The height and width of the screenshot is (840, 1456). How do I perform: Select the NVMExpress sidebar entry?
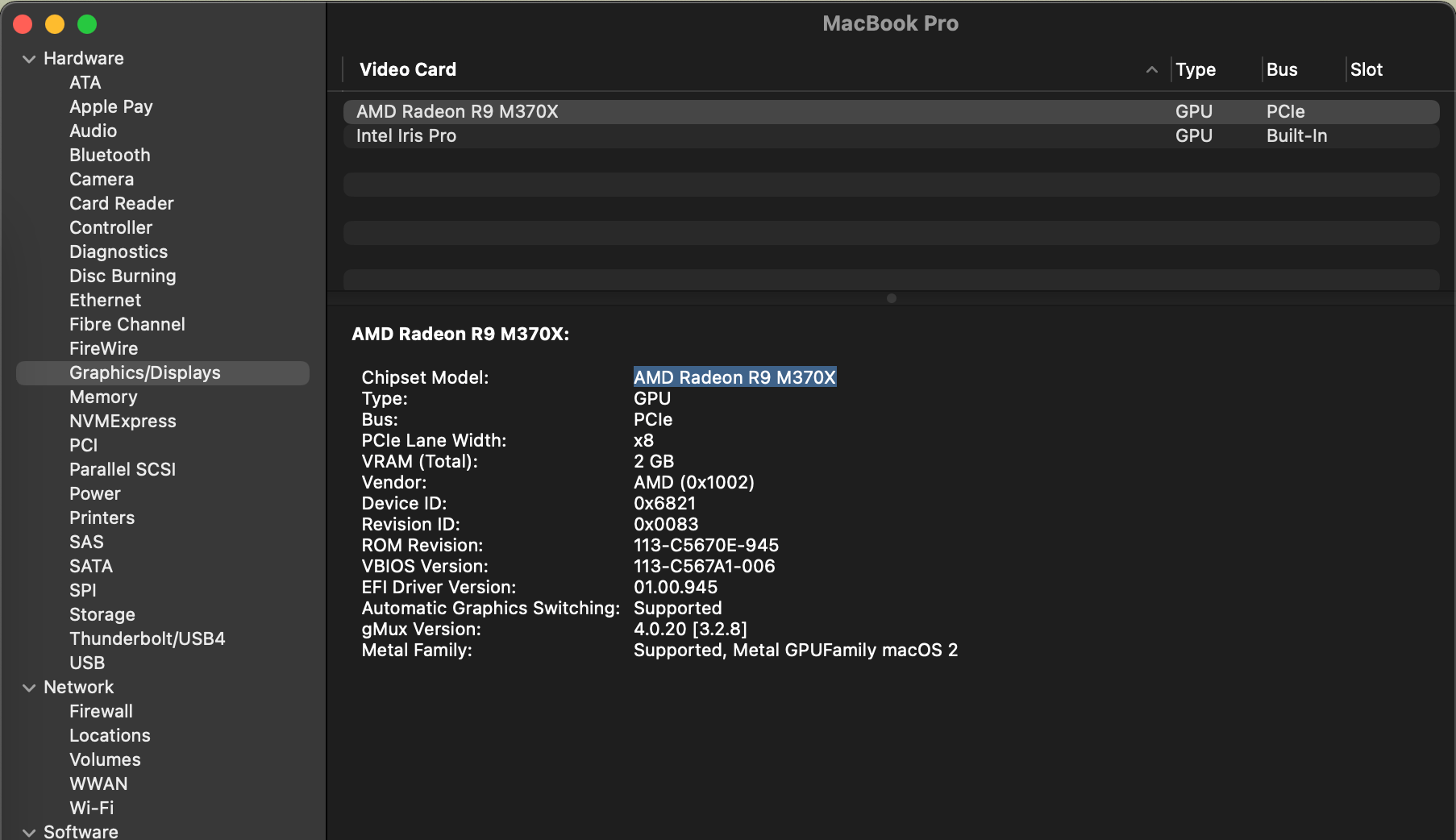(x=123, y=421)
